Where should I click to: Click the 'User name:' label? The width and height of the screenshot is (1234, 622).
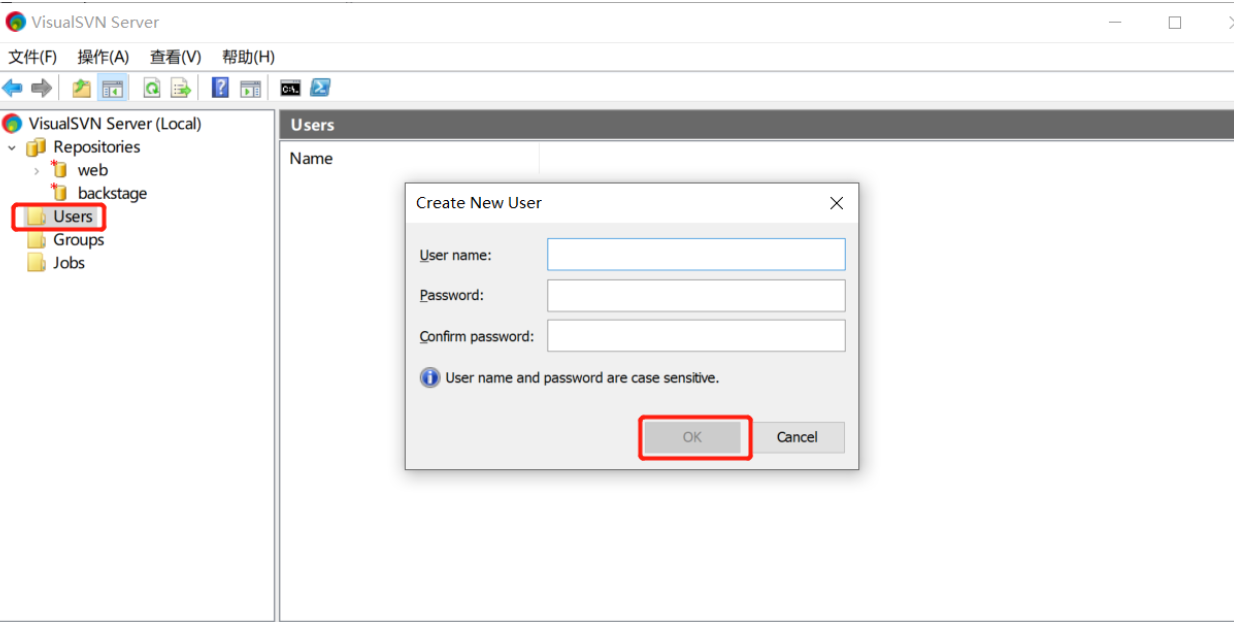tap(455, 255)
